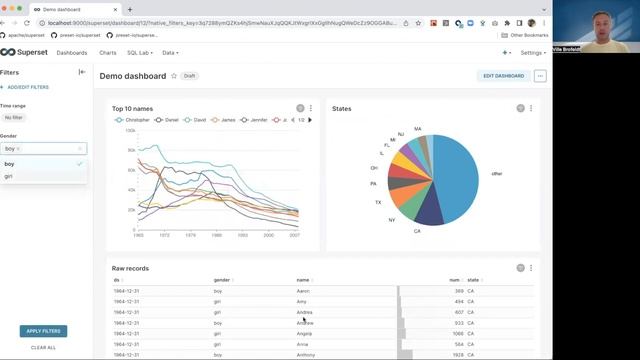This screenshot has height=360, width=640.
Task: Collapse the Filters side panel
Action: point(82,72)
